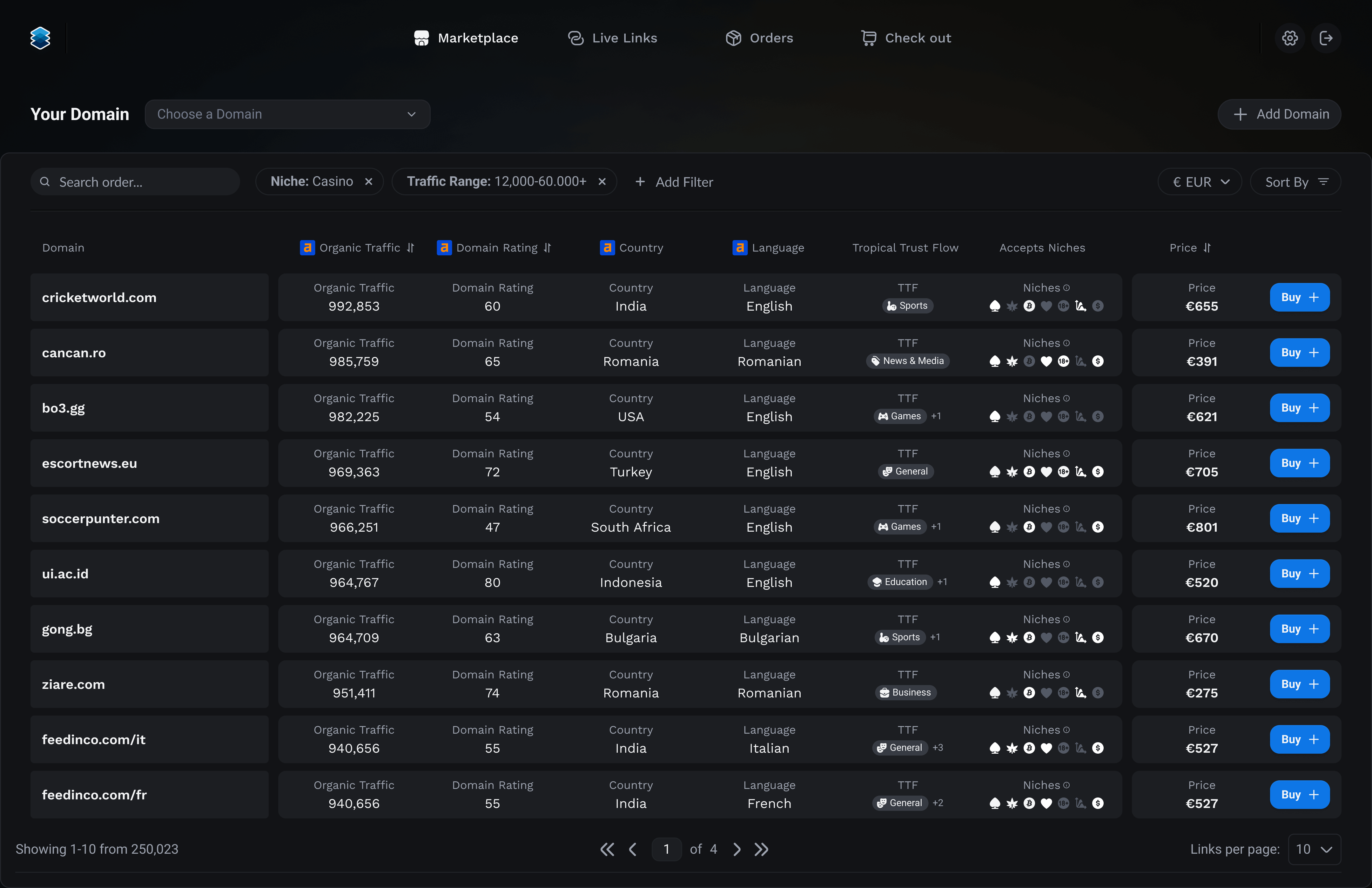Click the logout icon in header
Viewport: 1372px width, 888px height.
[1326, 38]
